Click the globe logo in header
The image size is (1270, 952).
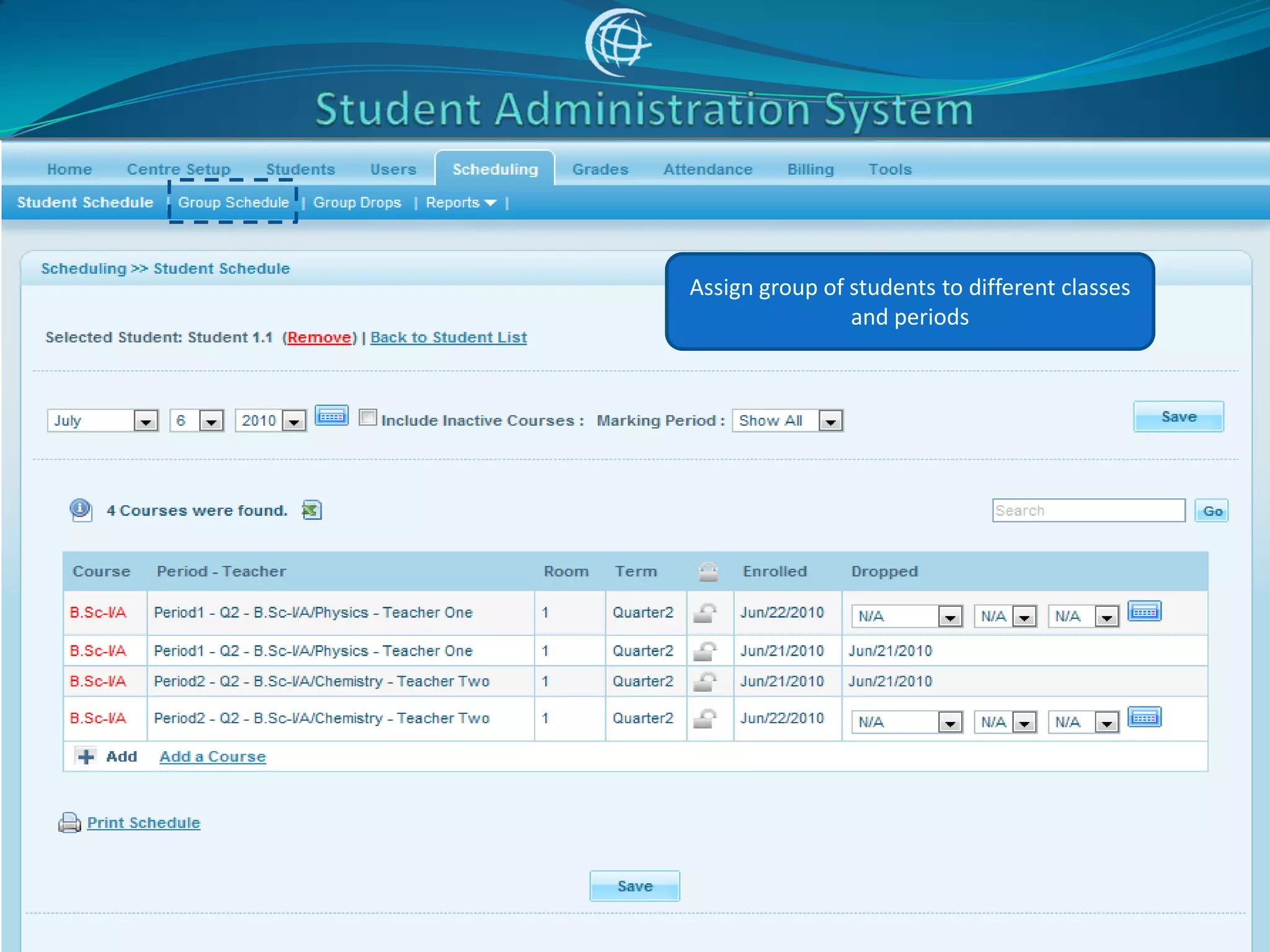point(618,42)
